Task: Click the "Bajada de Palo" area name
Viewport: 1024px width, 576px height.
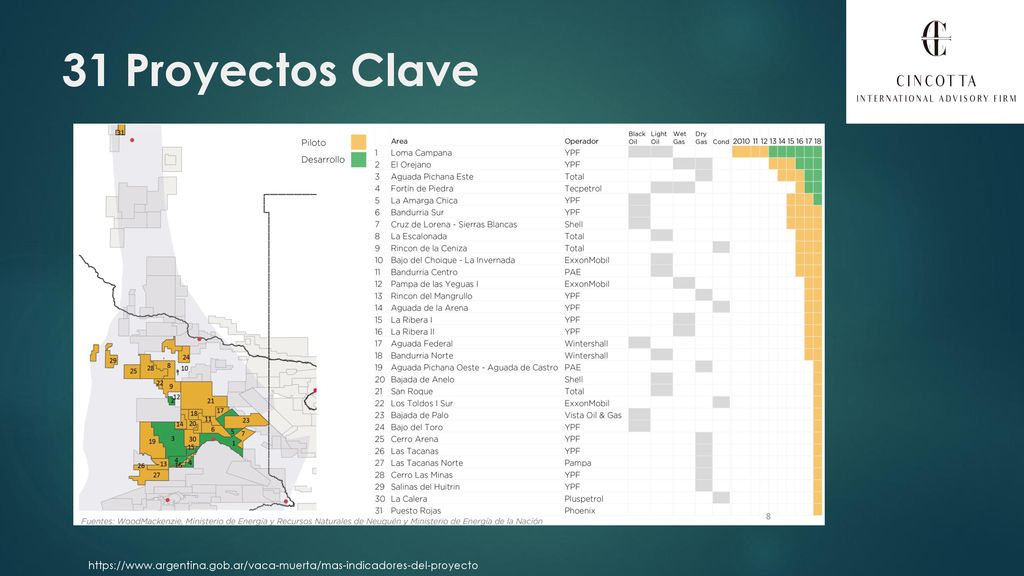Action: pyautogui.click(x=419, y=415)
